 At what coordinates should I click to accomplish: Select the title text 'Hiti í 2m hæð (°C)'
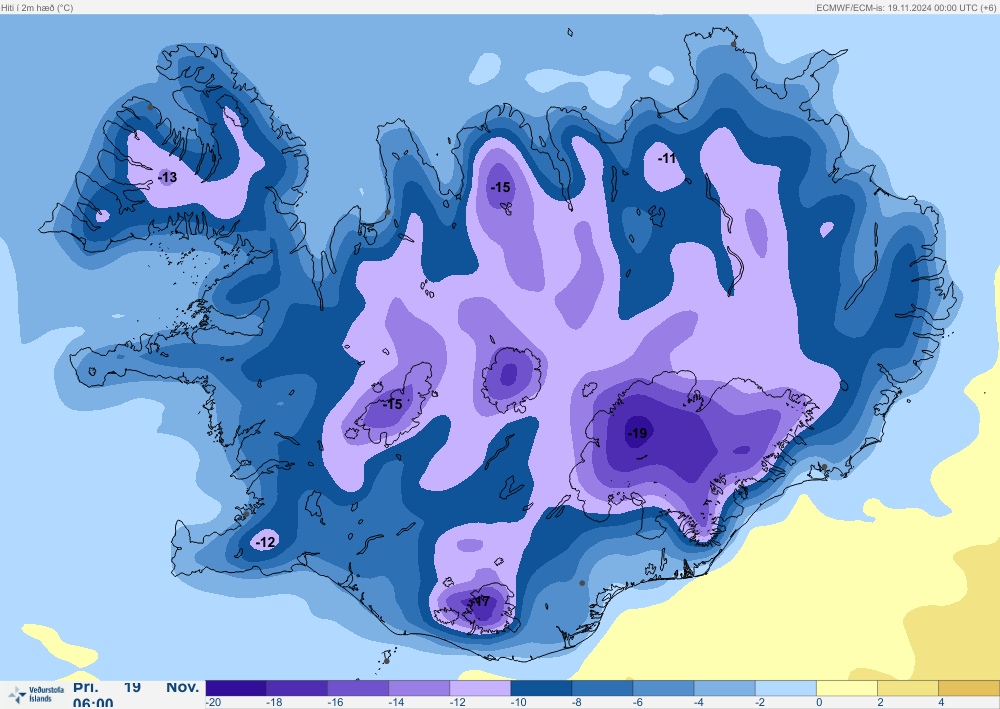[37, 8]
